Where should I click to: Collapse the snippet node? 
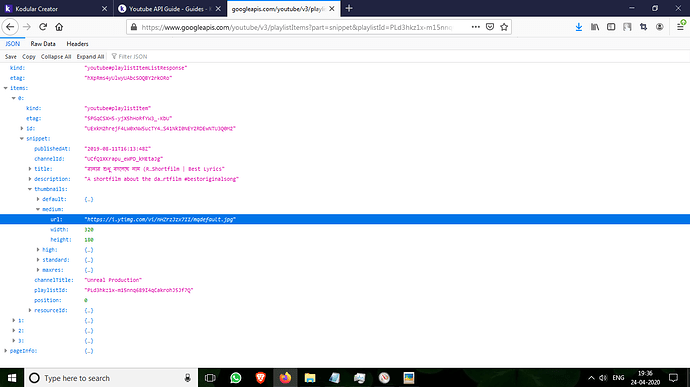(22, 139)
